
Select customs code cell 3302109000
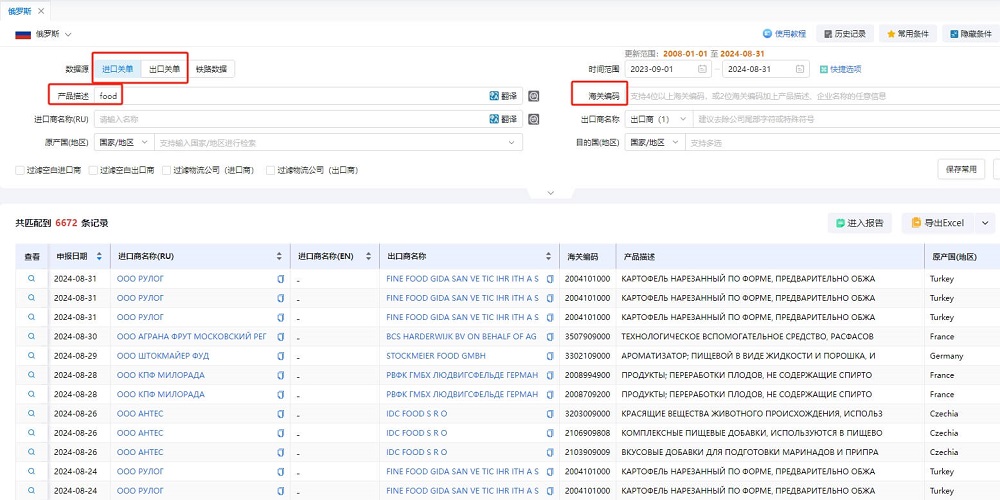(587, 356)
